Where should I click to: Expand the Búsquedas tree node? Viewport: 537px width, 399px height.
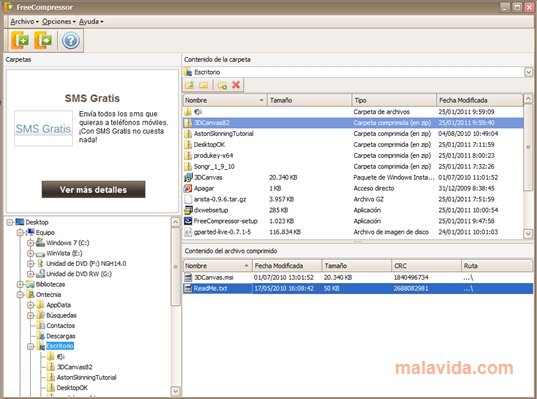(x=30, y=315)
